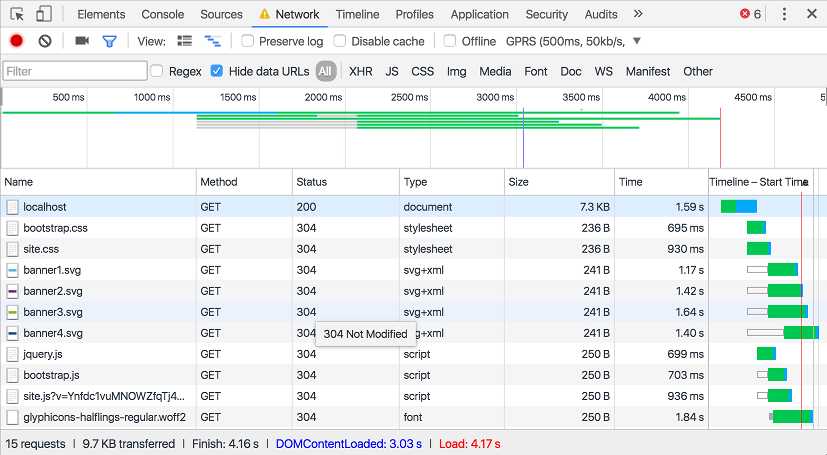Clear the network log with the ban icon
The width and height of the screenshot is (827, 455).
coord(45,41)
